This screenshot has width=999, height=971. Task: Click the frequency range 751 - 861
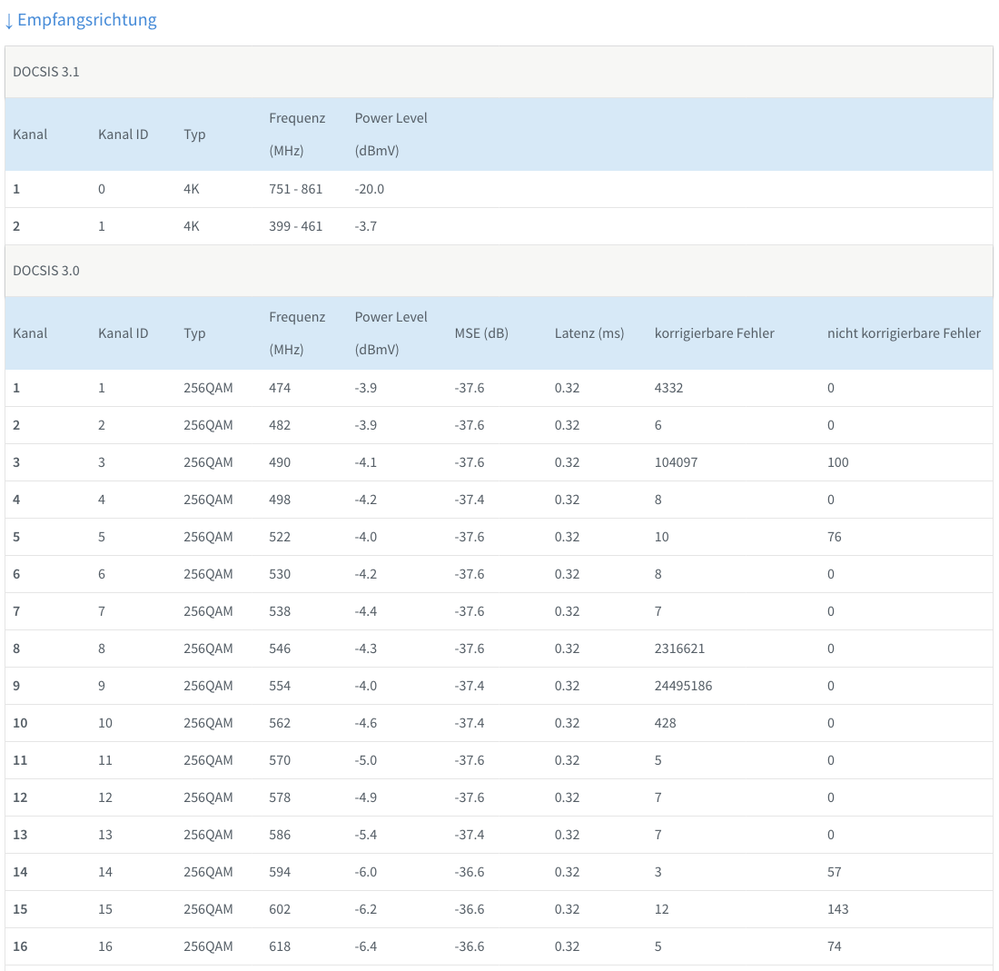point(296,189)
